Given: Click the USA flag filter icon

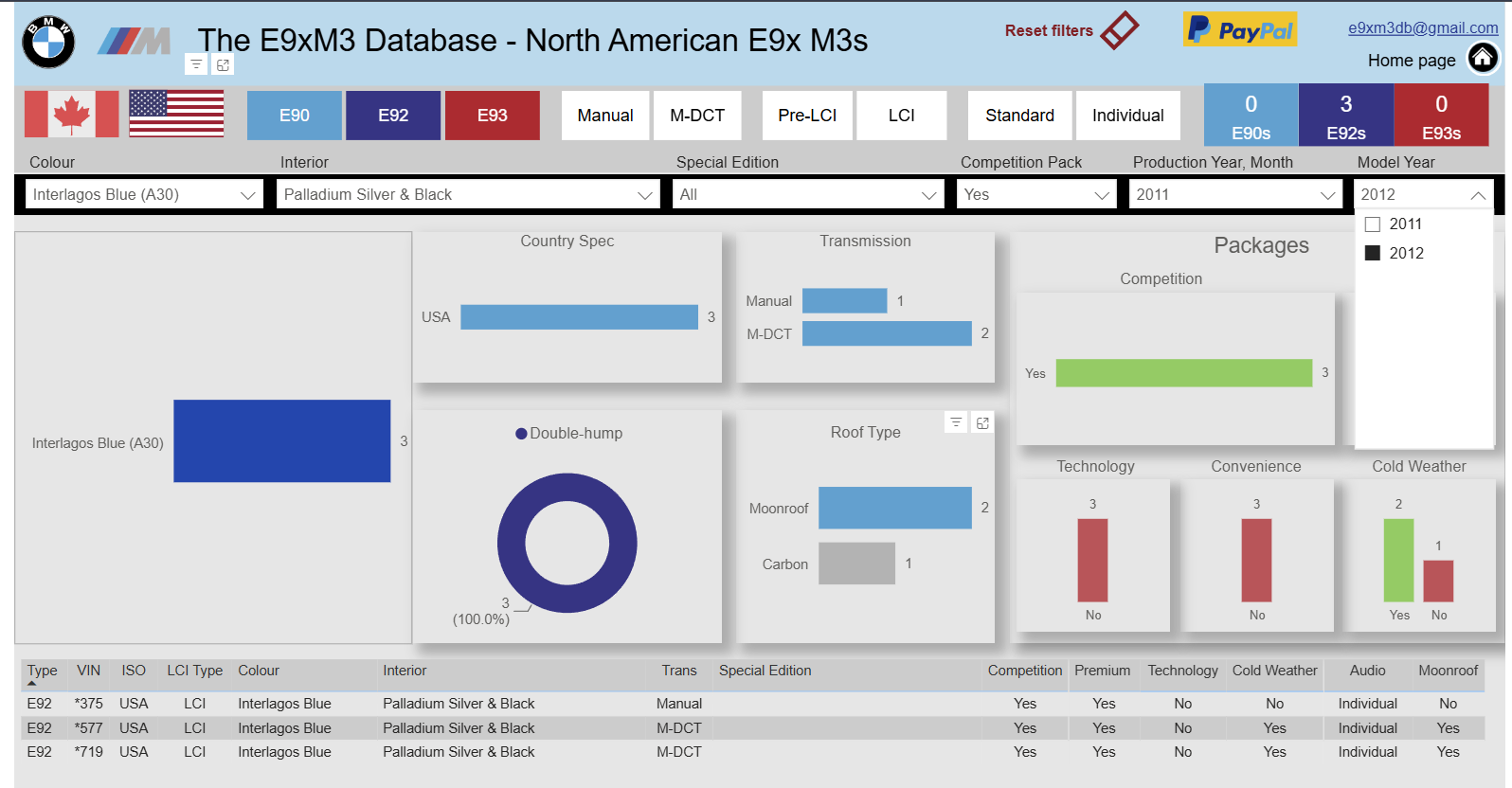Looking at the screenshot, I should pyautogui.click(x=176, y=115).
